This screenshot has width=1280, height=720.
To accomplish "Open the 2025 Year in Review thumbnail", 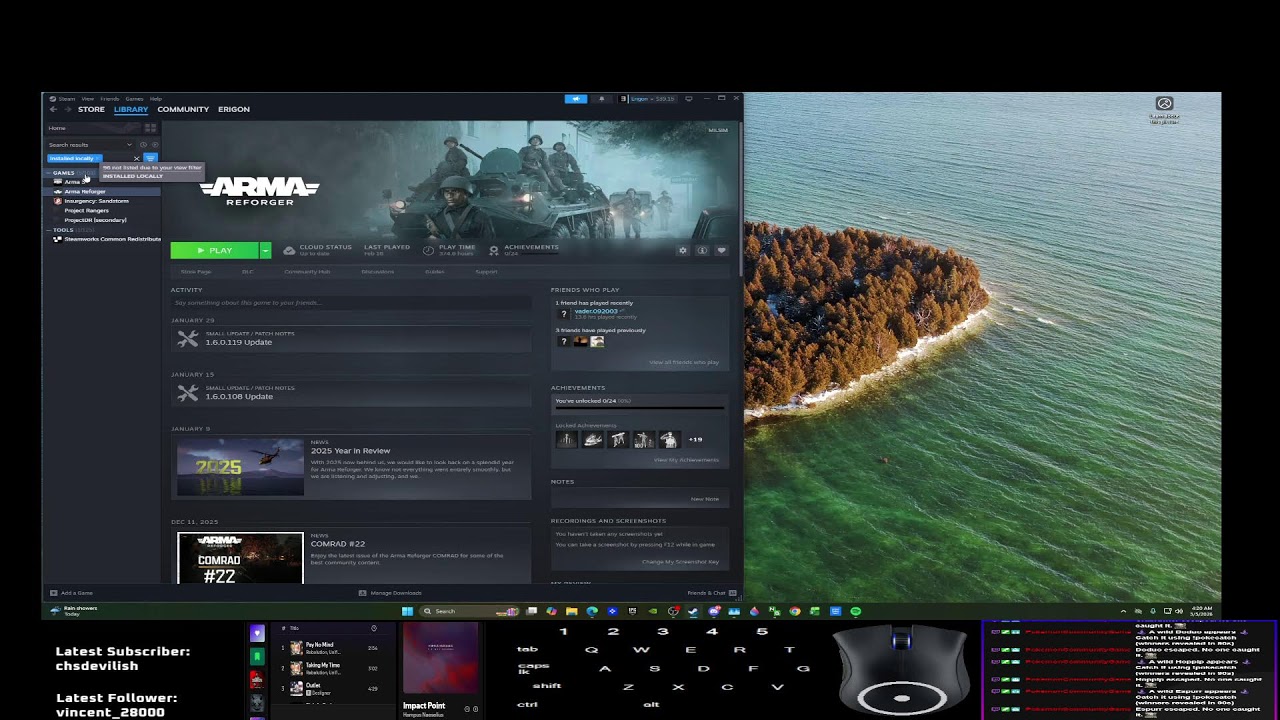I will [x=240, y=467].
